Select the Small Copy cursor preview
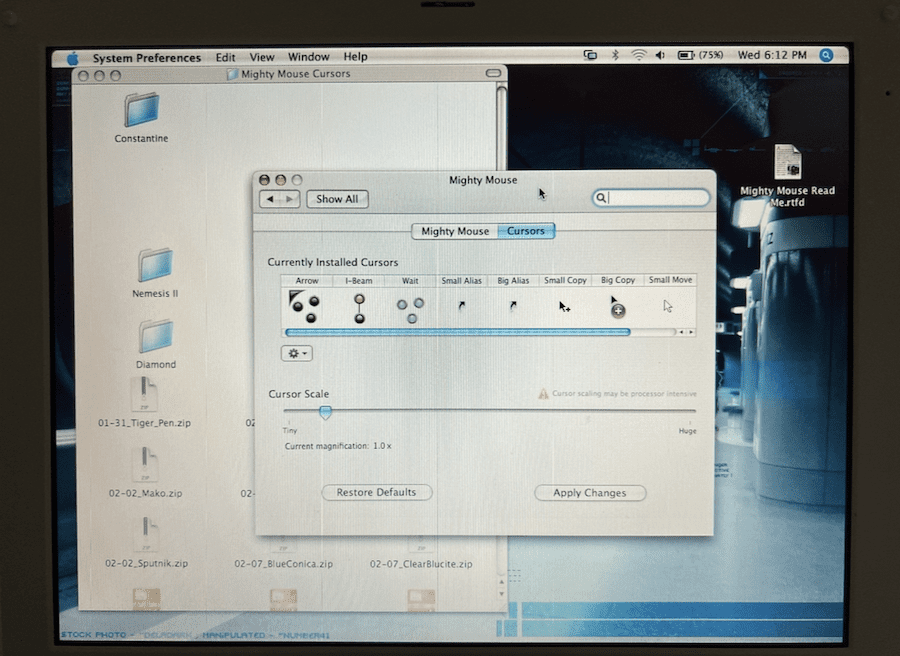Image resolution: width=900 pixels, height=656 pixels. pyautogui.click(x=565, y=307)
